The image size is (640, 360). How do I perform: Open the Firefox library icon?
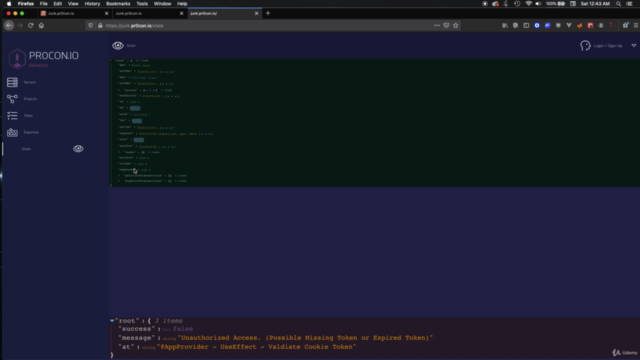[x=505, y=25]
